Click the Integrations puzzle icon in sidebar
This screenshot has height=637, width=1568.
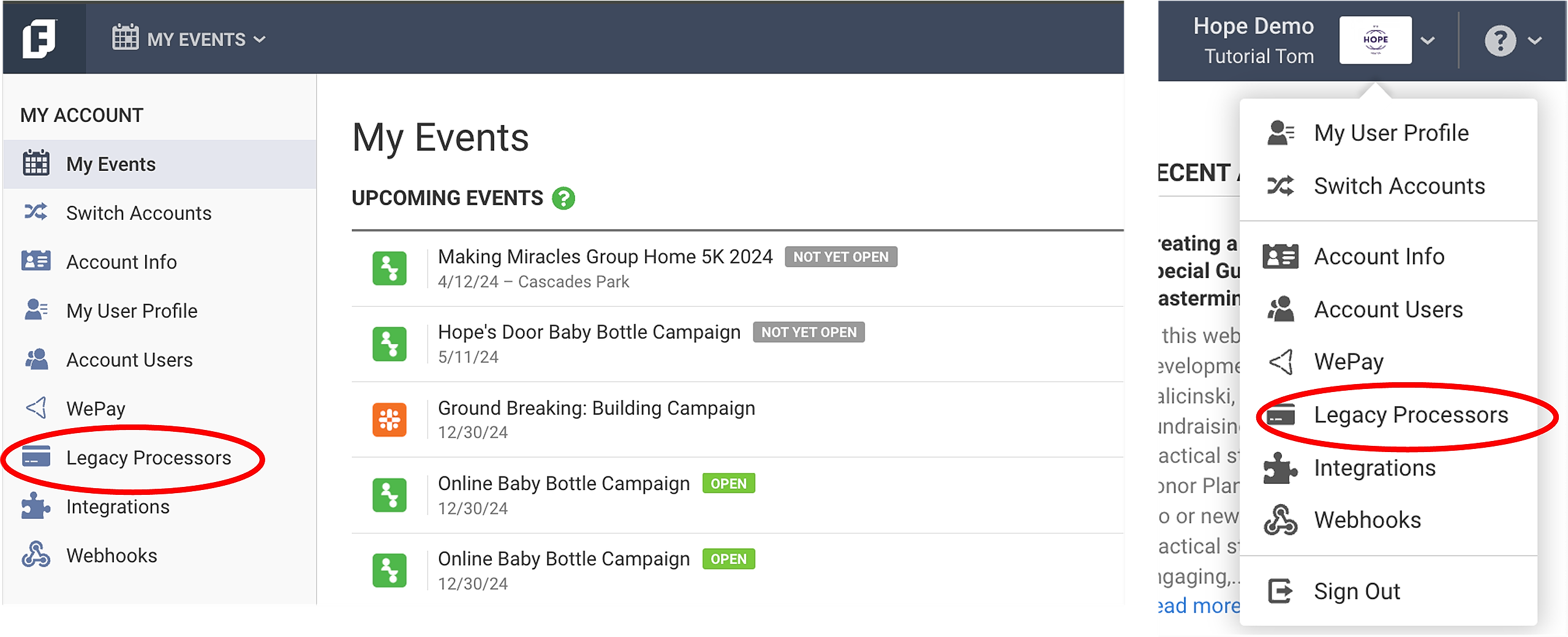(36, 507)
